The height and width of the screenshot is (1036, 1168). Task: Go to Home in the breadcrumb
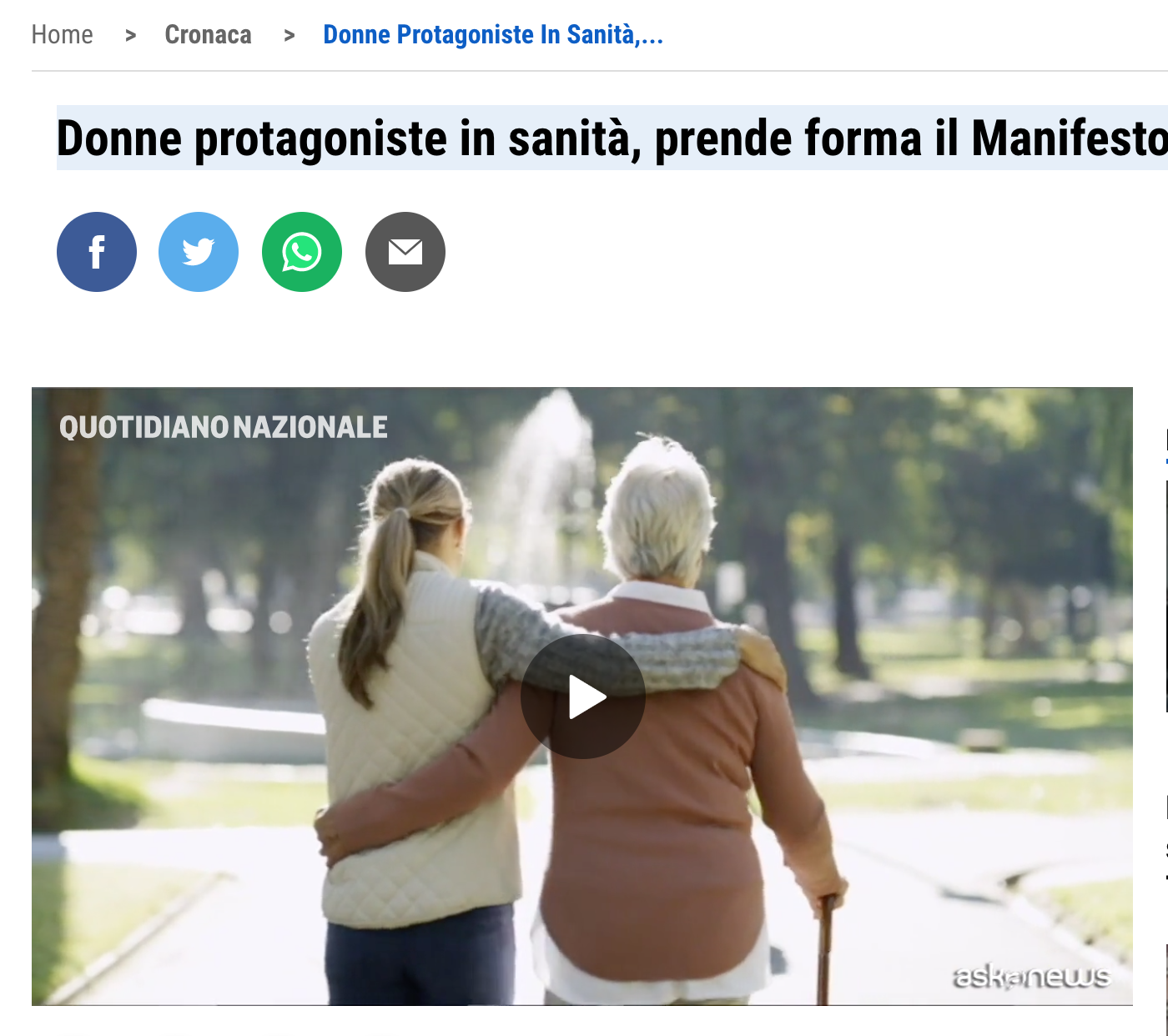[63, 35]
